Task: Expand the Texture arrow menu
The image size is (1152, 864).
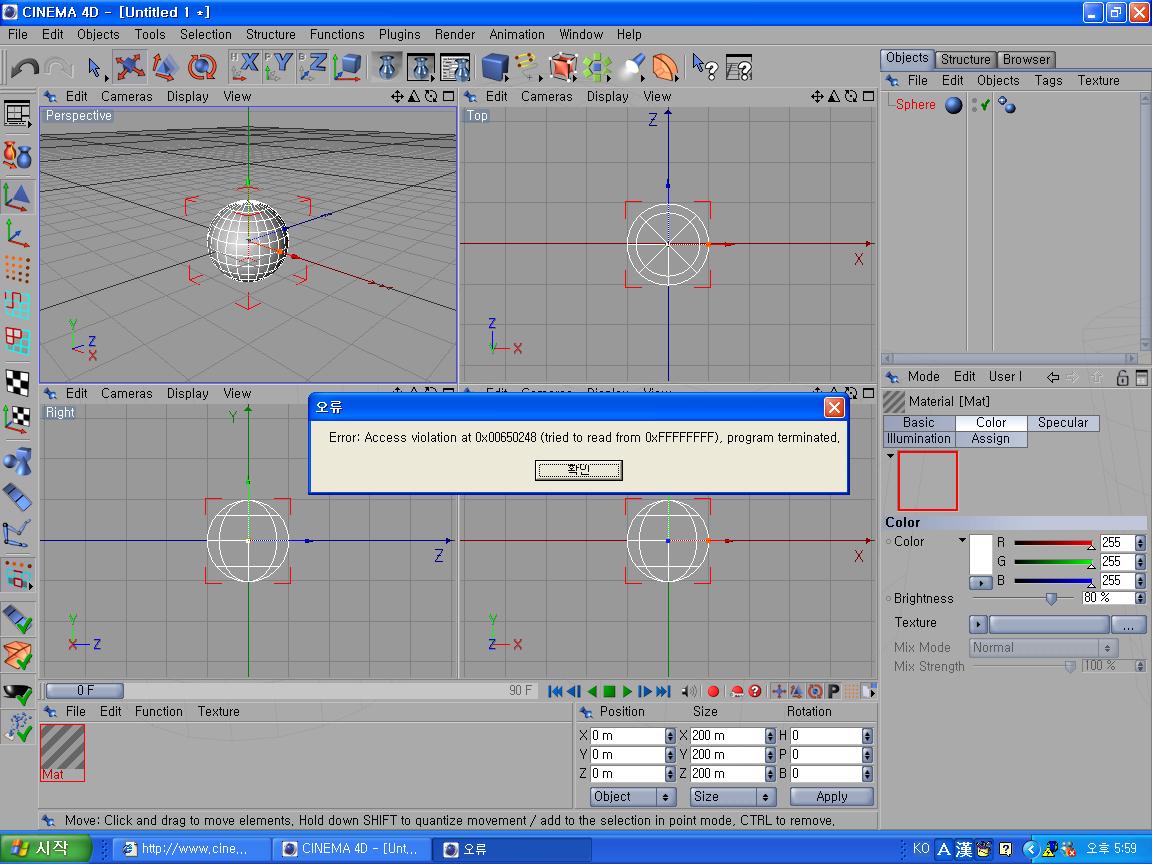Action: pos(977,624)
